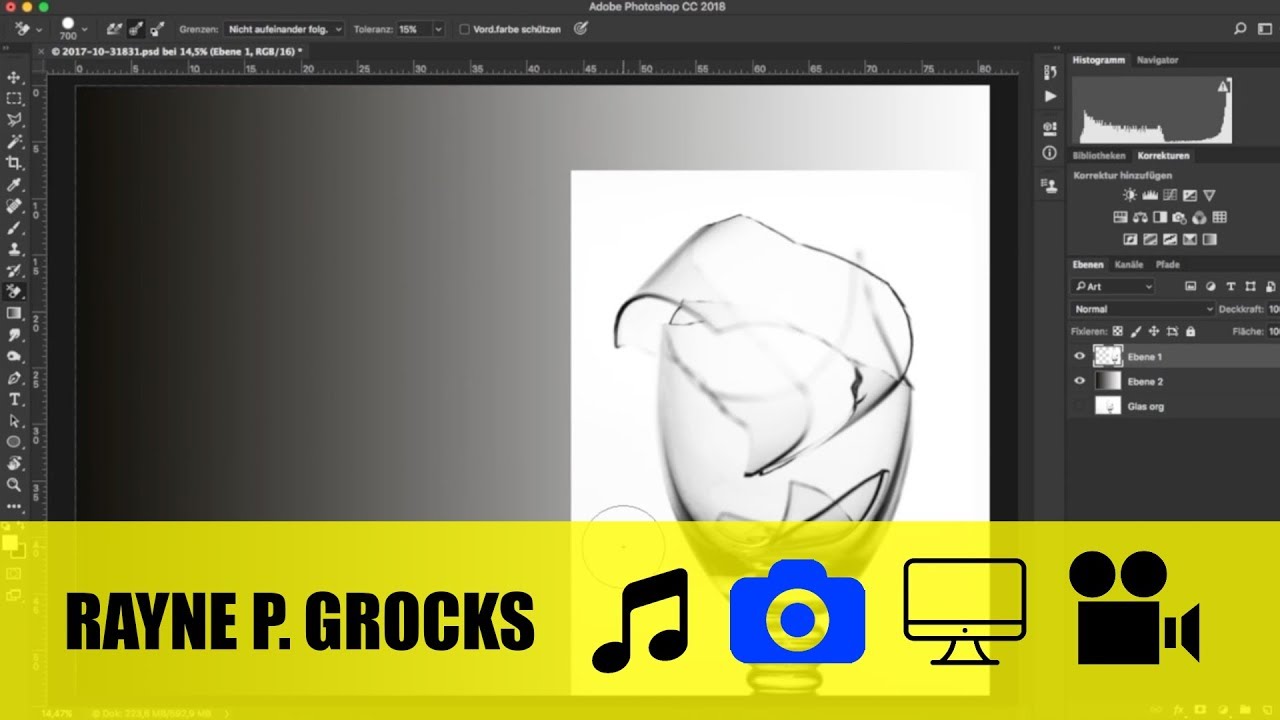Add a Vibrance adjustment
This screenshot has width=1280, height=720.
(x=1209, y=195)
